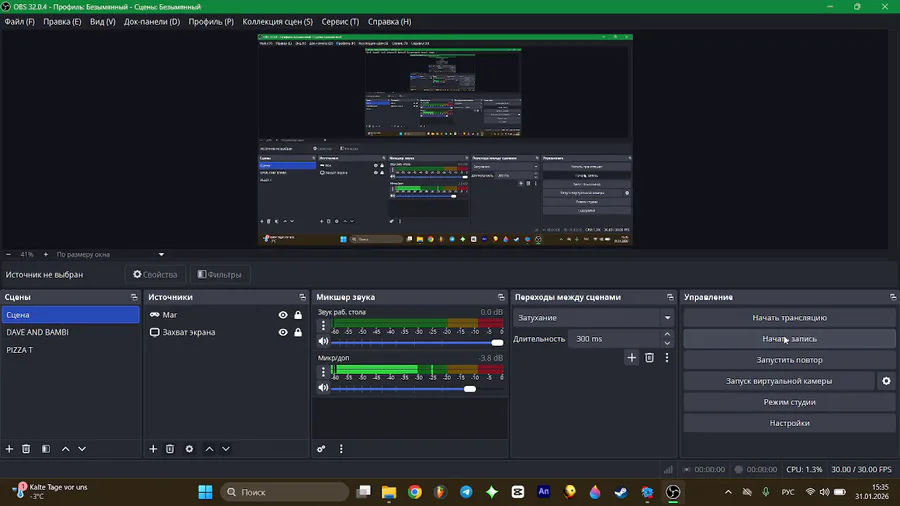
Task: Open Справка (H) menu
Action: 389,22
